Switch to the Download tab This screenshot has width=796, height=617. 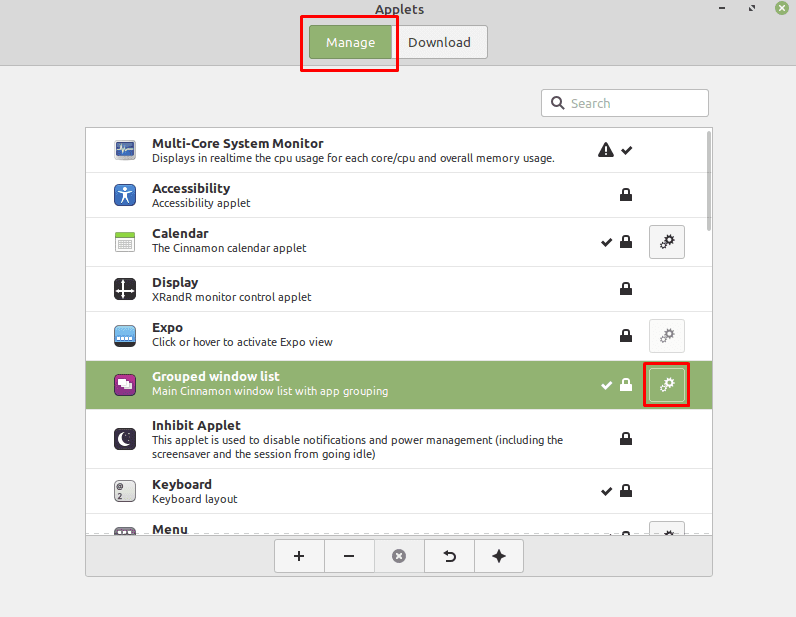click(x=440, y=42)
